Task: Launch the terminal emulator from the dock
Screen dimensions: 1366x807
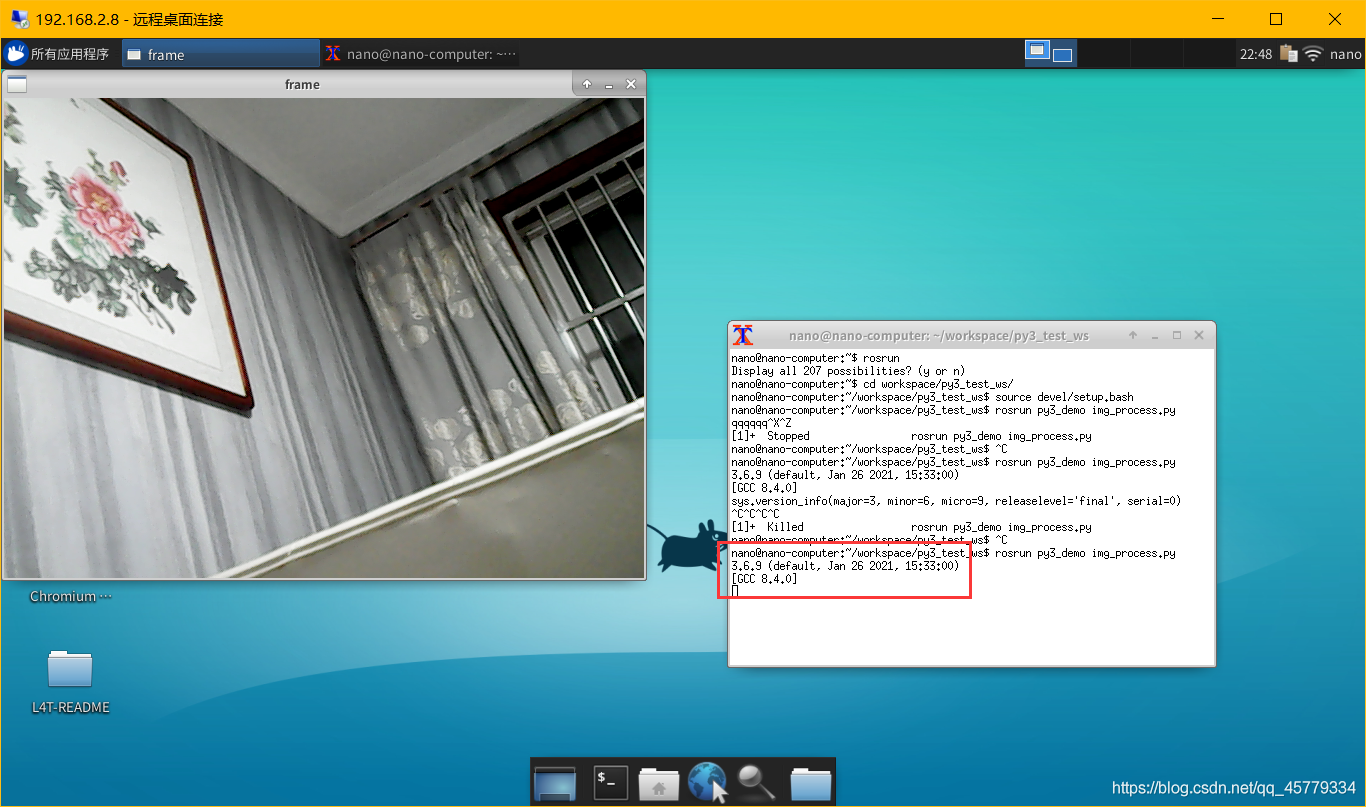Action: point(611,783)
